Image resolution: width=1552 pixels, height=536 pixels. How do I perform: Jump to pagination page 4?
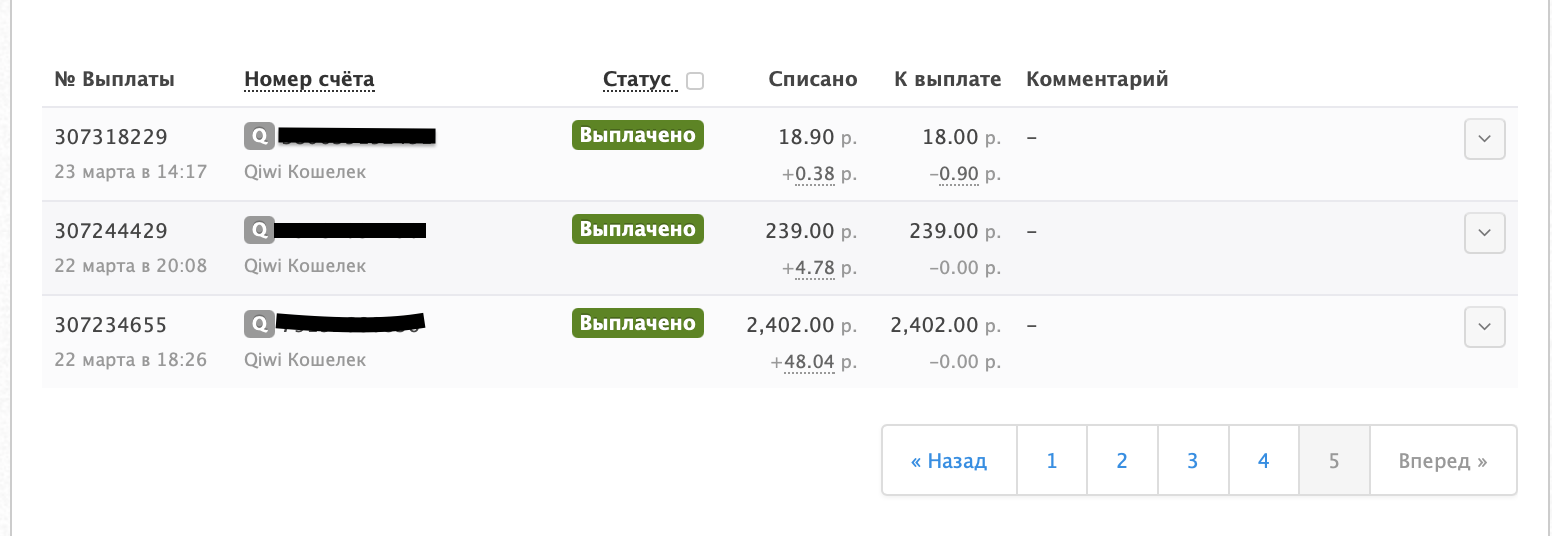pos(1264,461)
